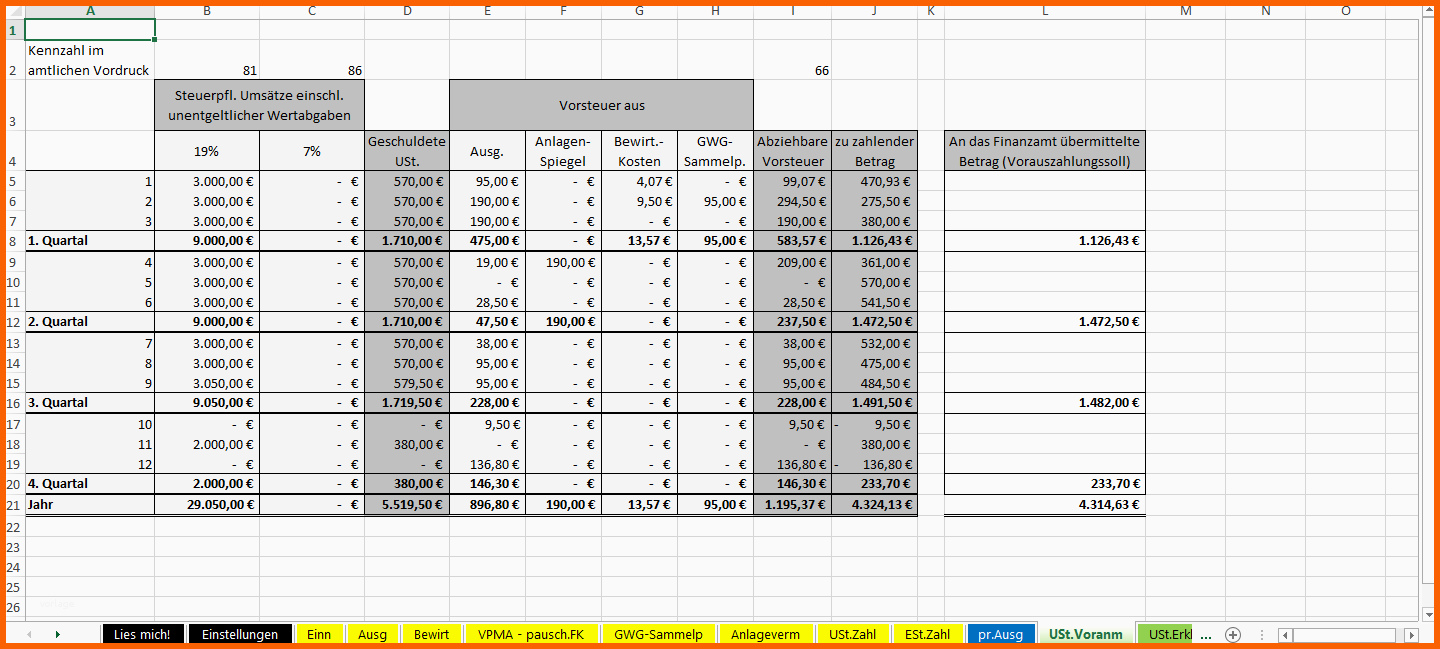
Task: Select column header K
Action: 931,11
